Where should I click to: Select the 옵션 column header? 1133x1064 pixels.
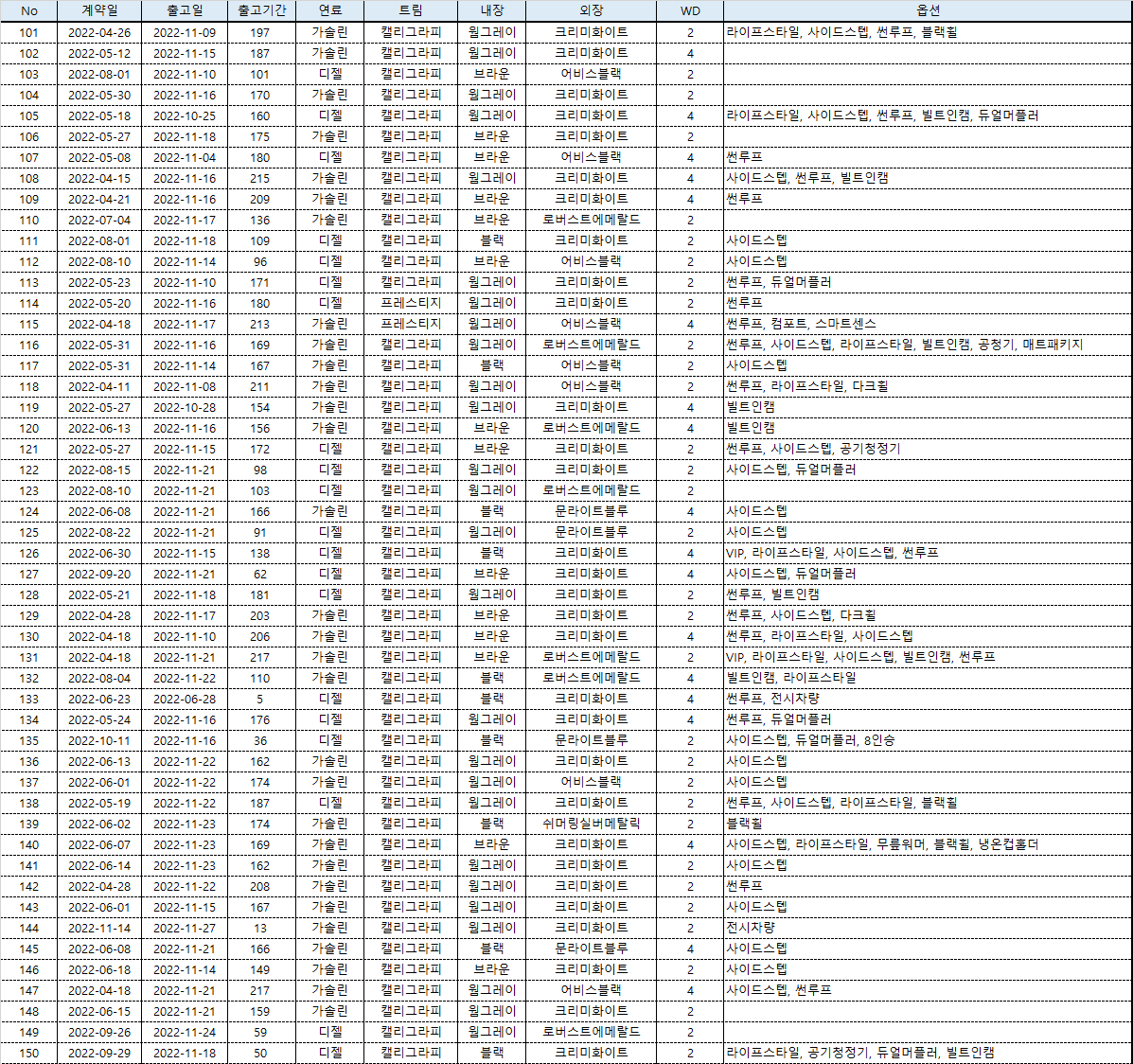pos(928,10)
